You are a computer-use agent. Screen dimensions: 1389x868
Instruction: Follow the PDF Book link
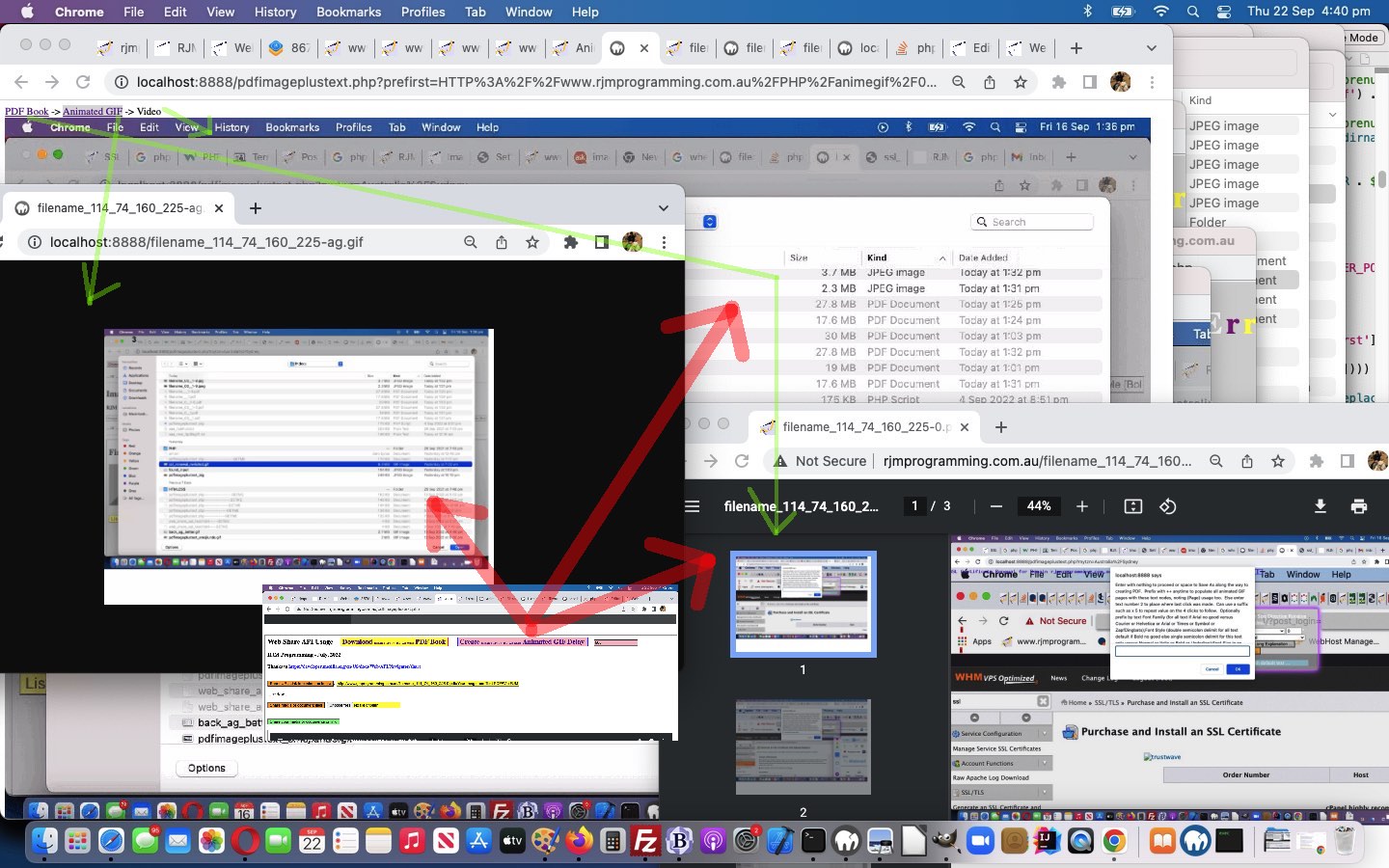tap(26, 112)
